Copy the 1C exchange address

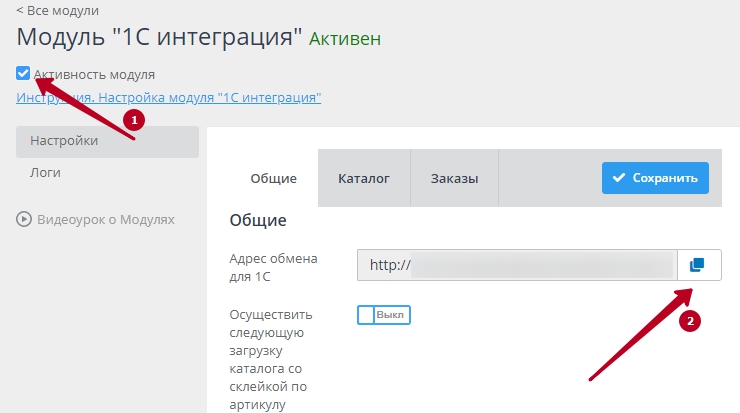coord(698,265)
